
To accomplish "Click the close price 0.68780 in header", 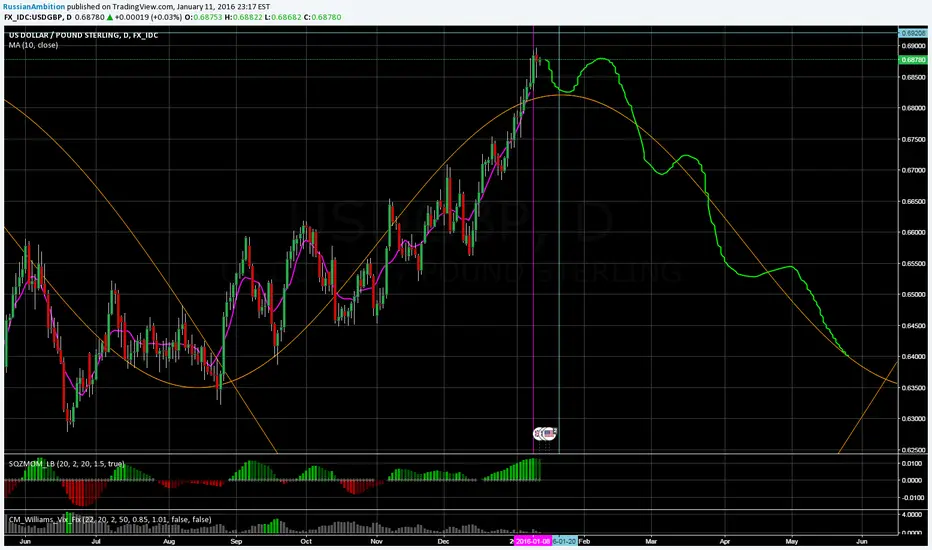I will pos(326,17).
